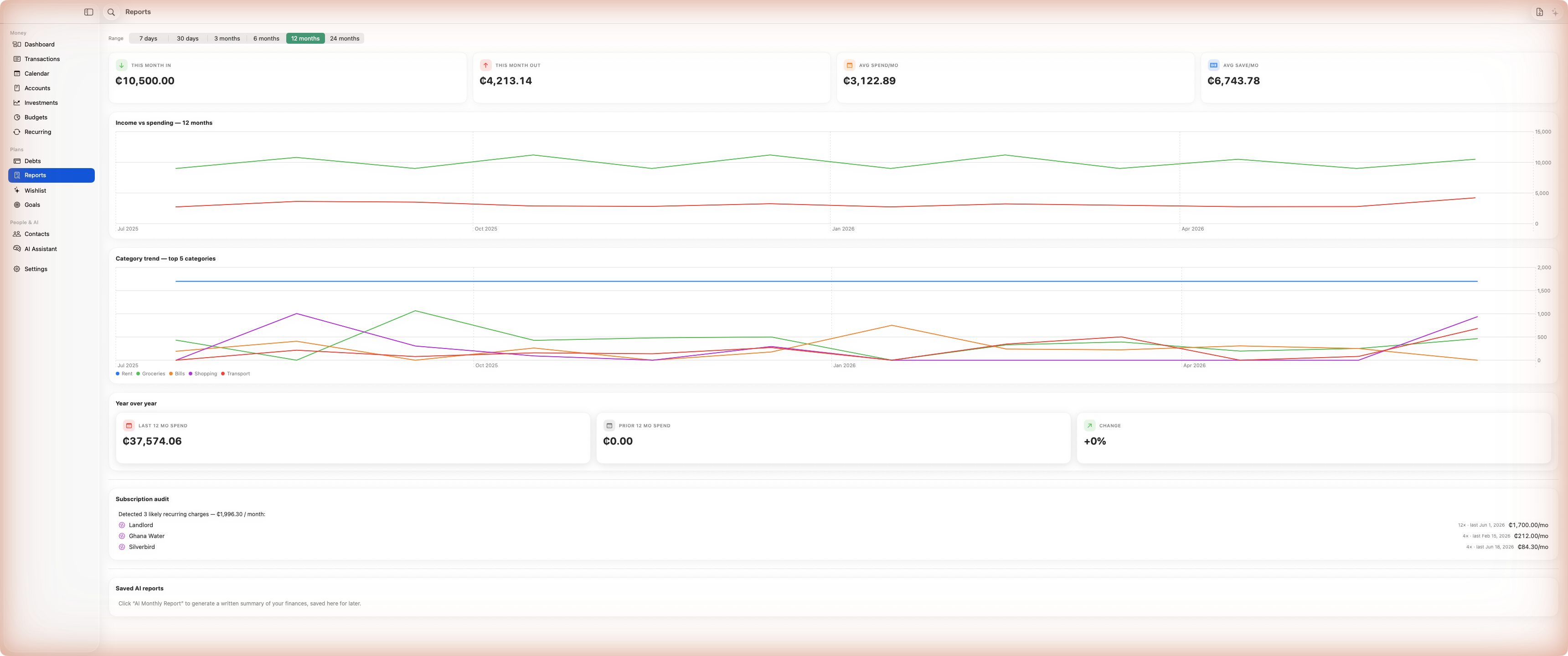Select the active 12 months range
This screenshot has height=656, width=1568.
(x=305, y=38)
